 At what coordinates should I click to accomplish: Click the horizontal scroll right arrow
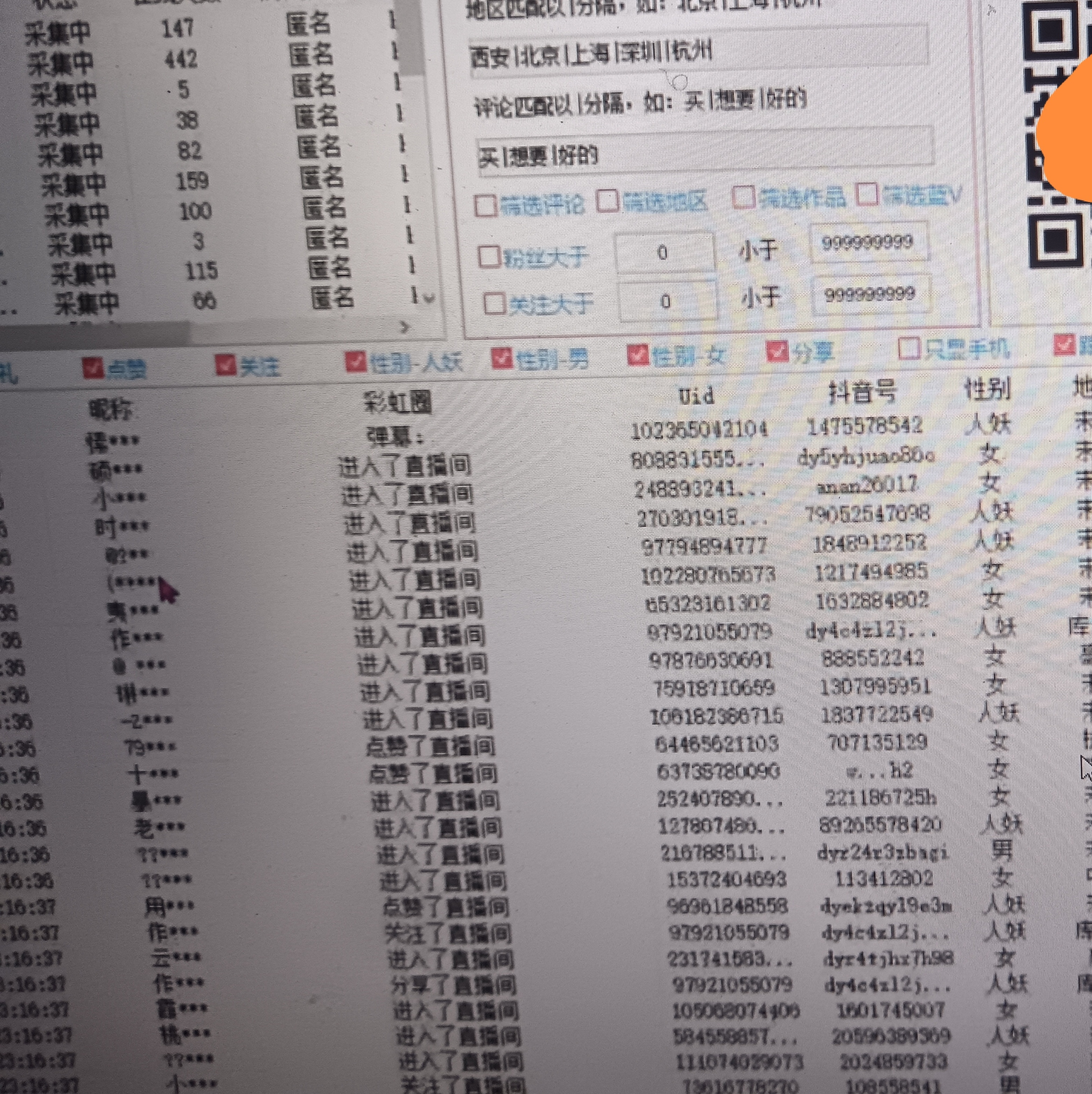404,327
